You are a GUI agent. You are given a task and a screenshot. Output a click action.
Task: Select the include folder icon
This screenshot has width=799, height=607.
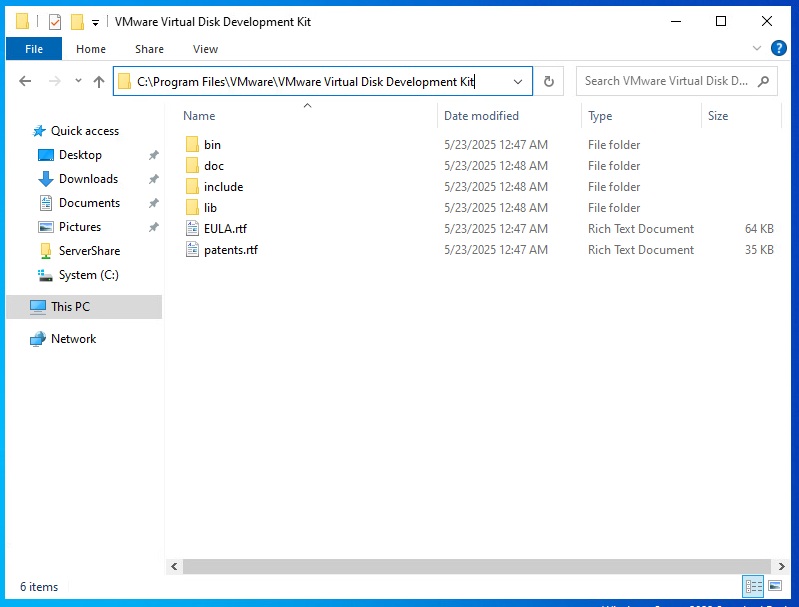tap(192, 187)
